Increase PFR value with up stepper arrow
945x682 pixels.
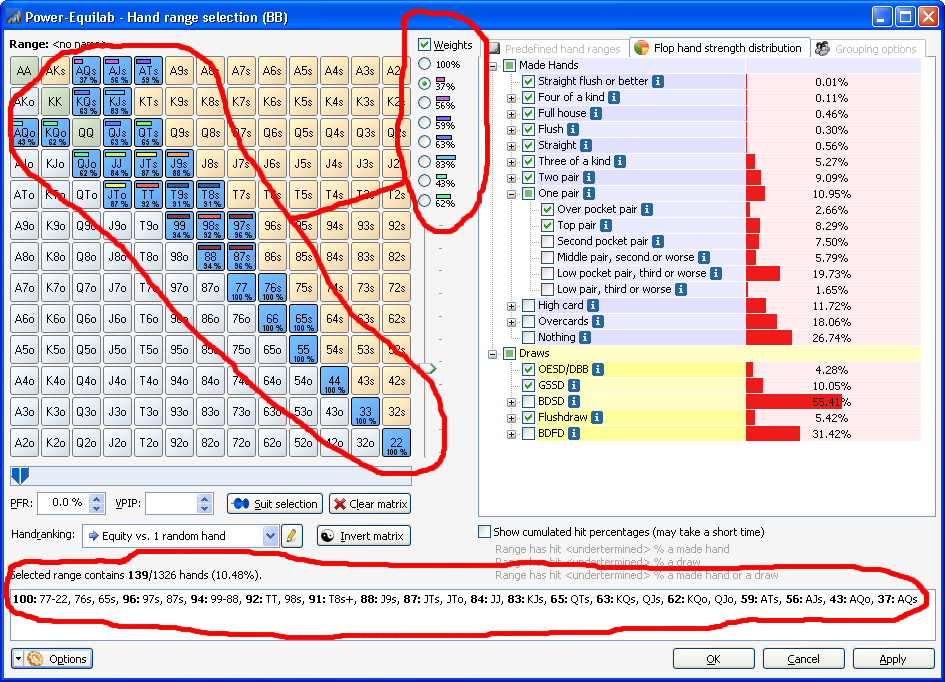(x=97, y=498)
